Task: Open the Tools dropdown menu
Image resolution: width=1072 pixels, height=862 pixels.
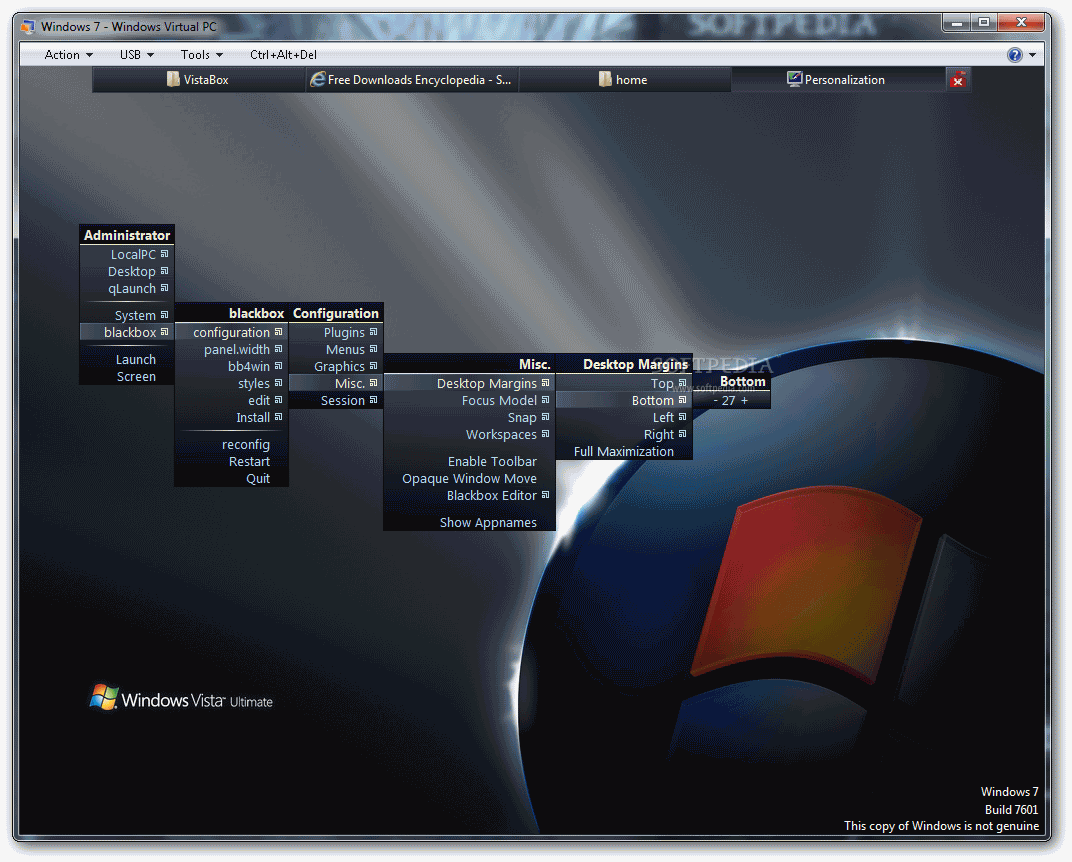Action: tap(202, 55)
